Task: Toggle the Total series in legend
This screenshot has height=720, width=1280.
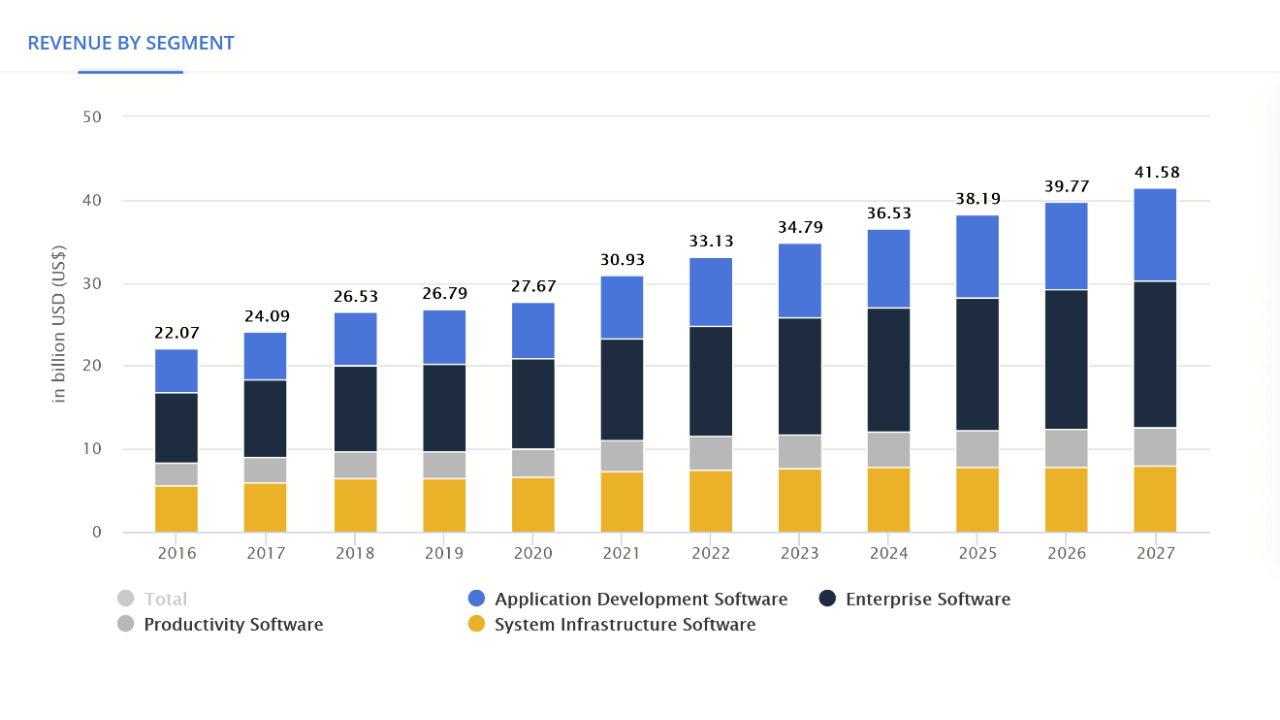Action: click(152, 599)
